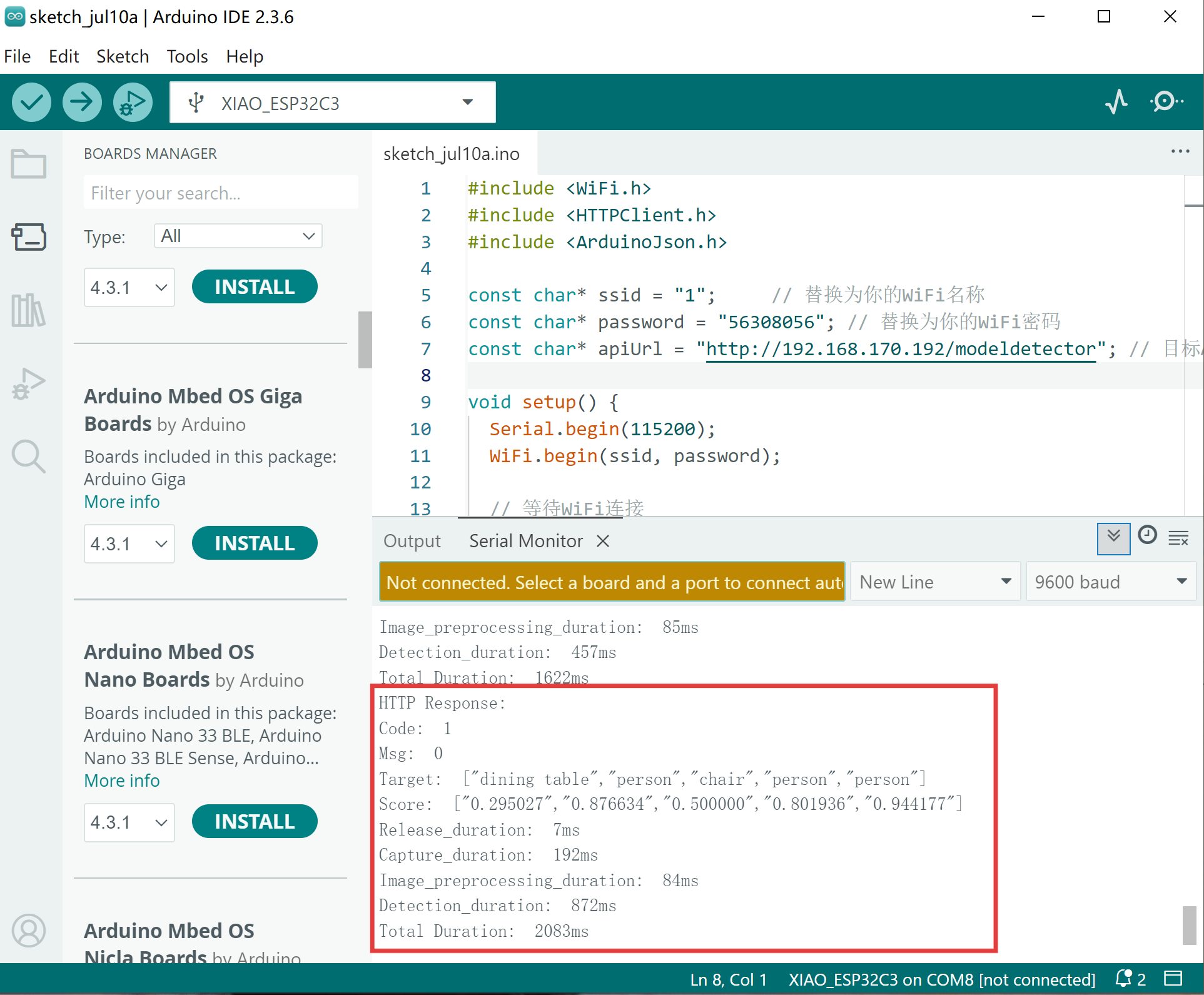
Task: Open the Help menu
Action: pyautogui.click(x=245, y=56)
